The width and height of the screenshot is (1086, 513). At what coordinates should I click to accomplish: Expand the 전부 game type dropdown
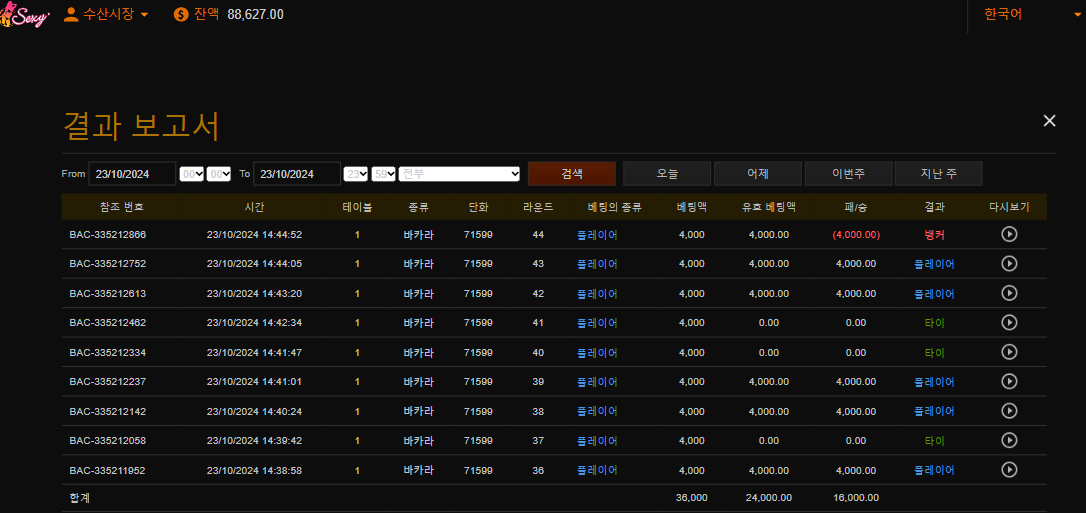459,174
